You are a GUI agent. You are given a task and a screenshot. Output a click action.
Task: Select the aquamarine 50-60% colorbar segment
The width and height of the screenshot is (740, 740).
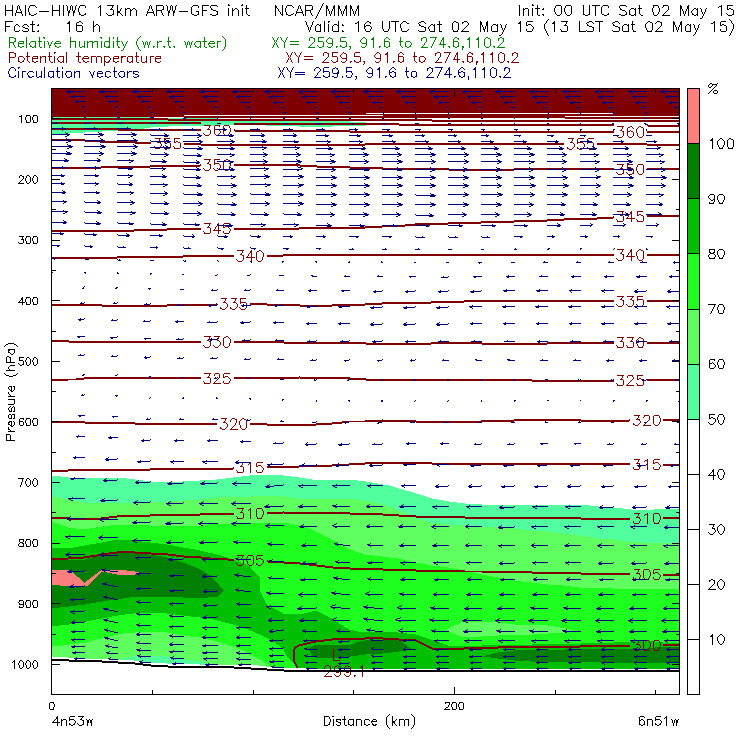click(693, 392)
